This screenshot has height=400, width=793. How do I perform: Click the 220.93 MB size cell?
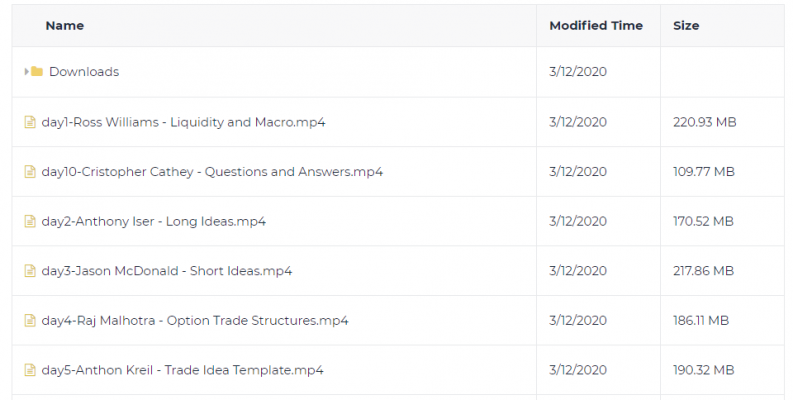(704, 122)
